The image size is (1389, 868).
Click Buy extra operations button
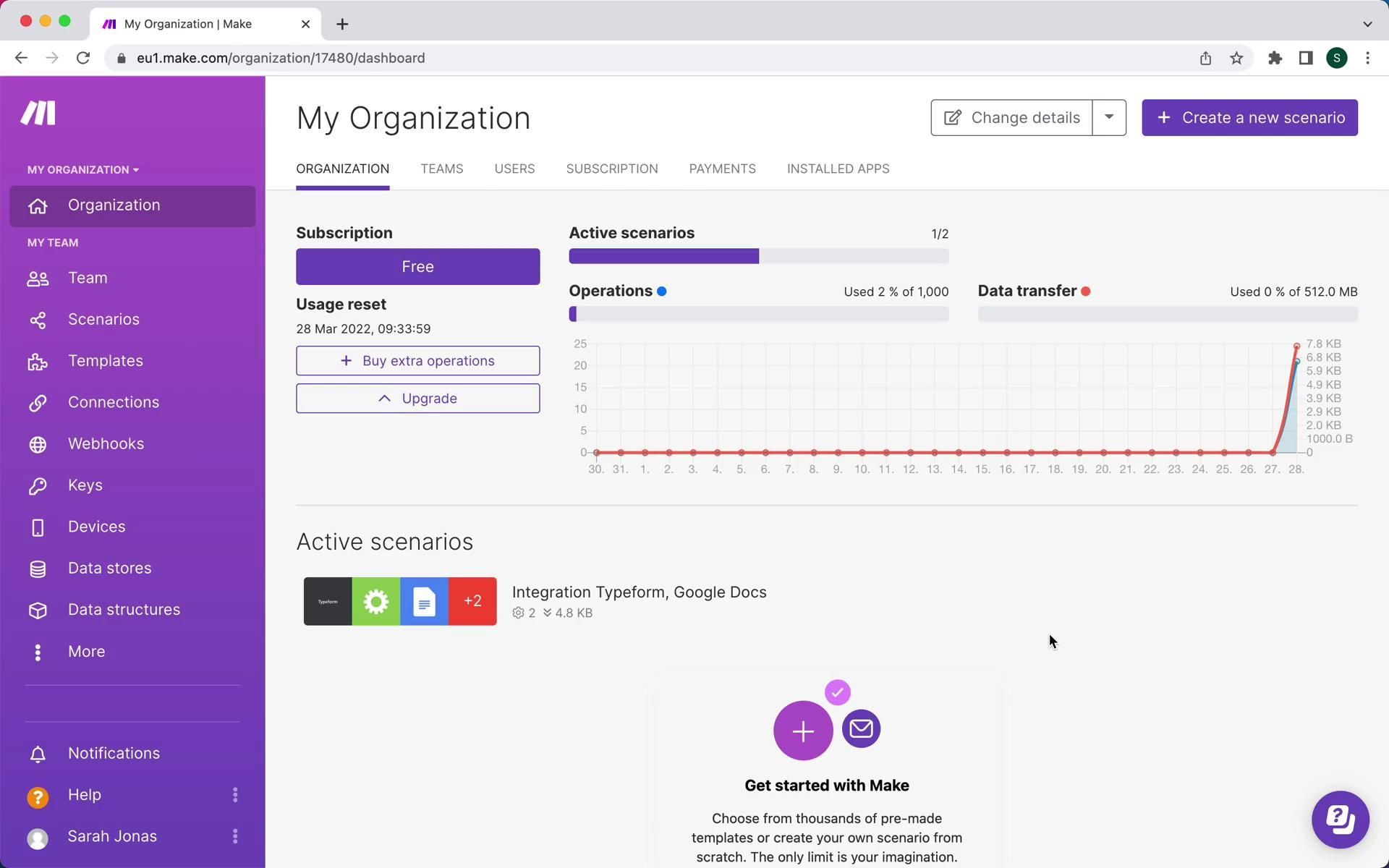pos(417,361)
